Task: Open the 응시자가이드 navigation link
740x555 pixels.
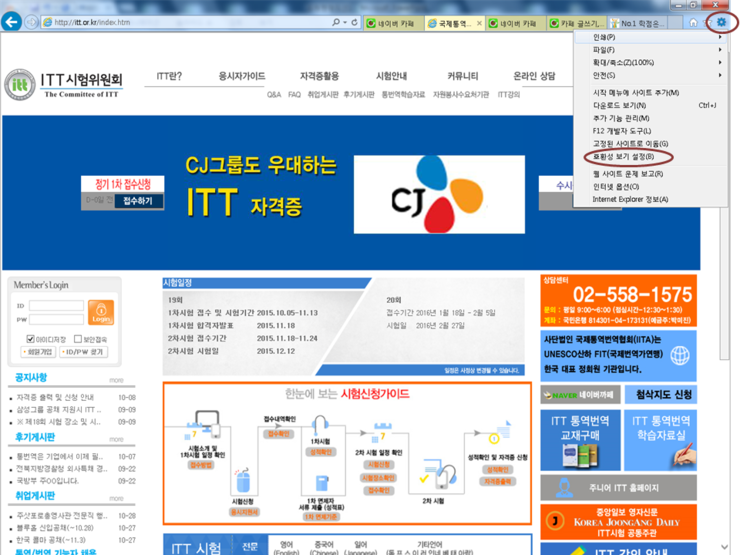Action: coord(241,76)
